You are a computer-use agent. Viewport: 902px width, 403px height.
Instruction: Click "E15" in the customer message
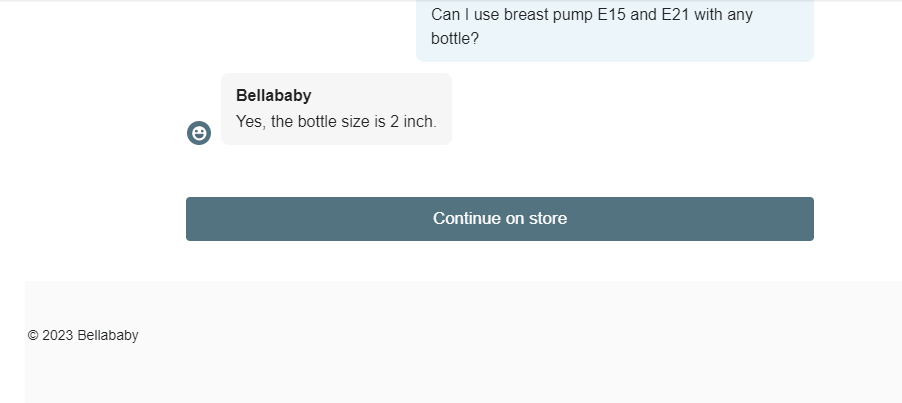(611, 14)
